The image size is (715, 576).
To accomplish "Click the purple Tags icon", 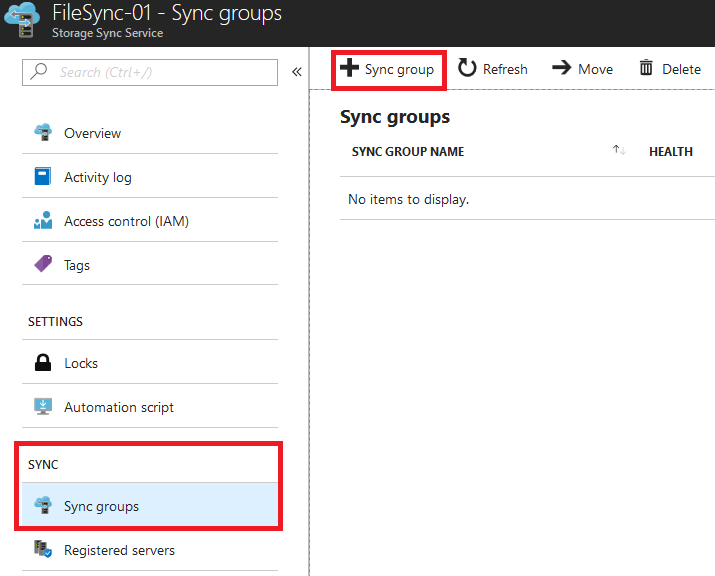I will coord(43,264).
